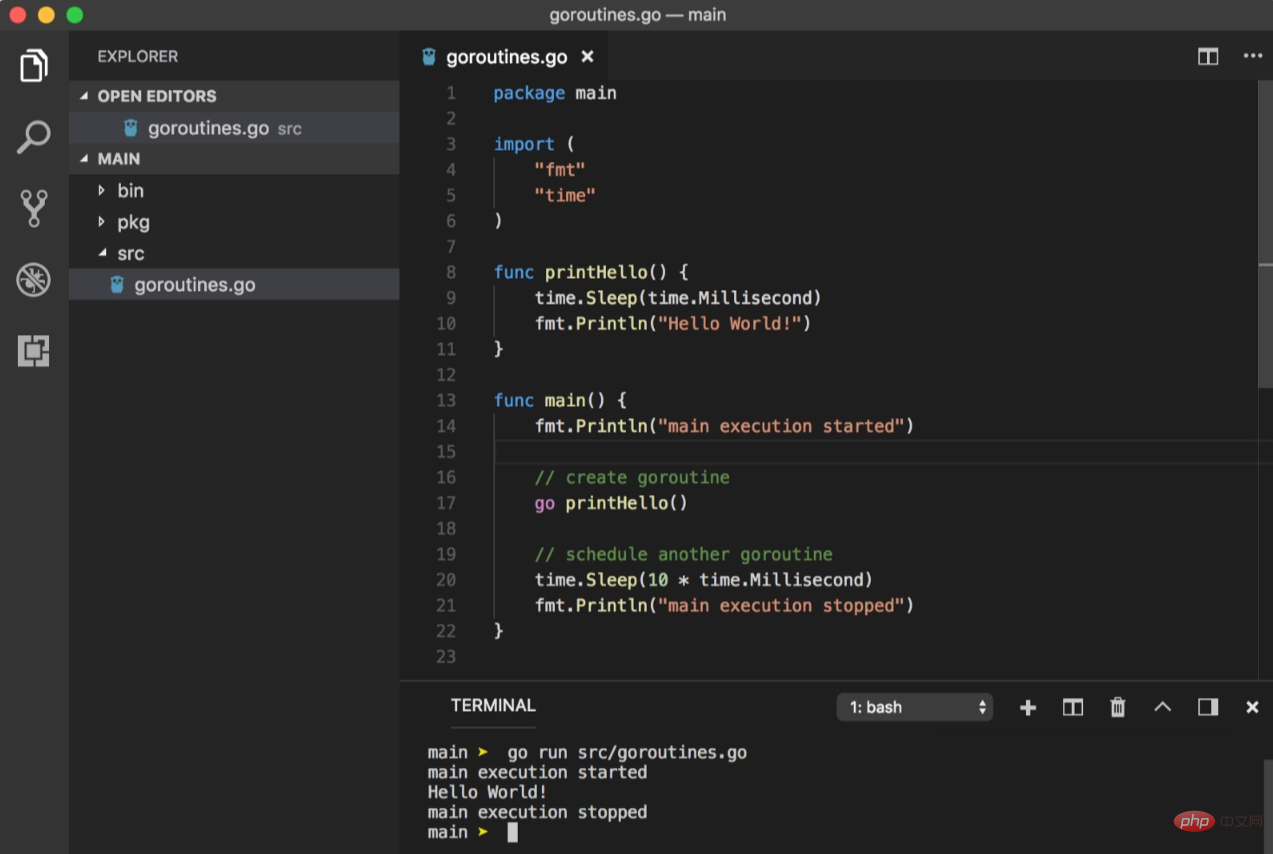Expand the pkg folder
This screenshot has height=854, width=1273.
(132, 222)
